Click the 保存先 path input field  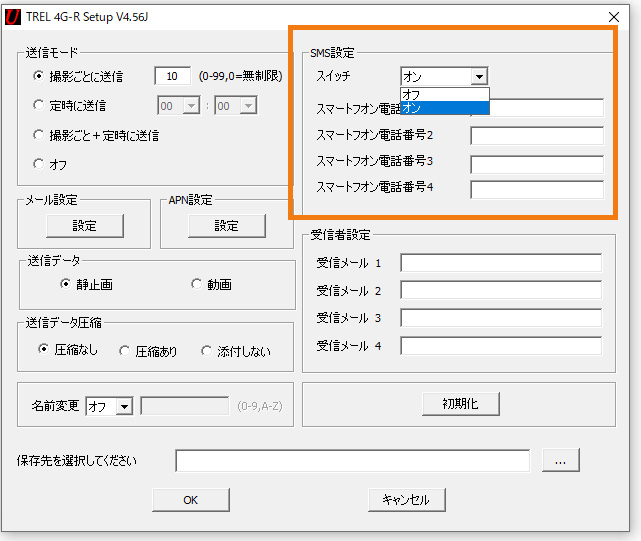(x=352, y=460)
